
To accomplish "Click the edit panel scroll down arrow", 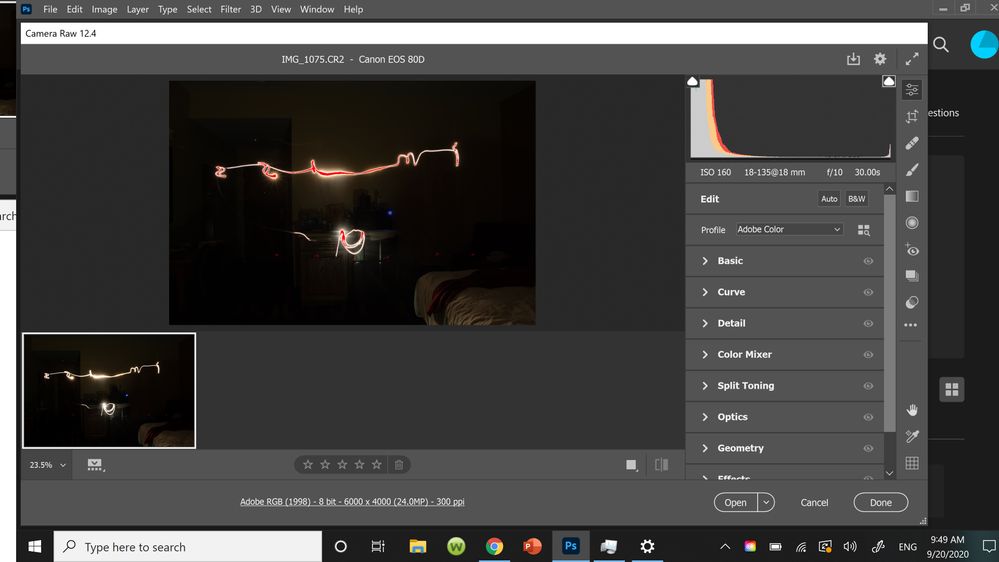I will click(x=889, y=473).
